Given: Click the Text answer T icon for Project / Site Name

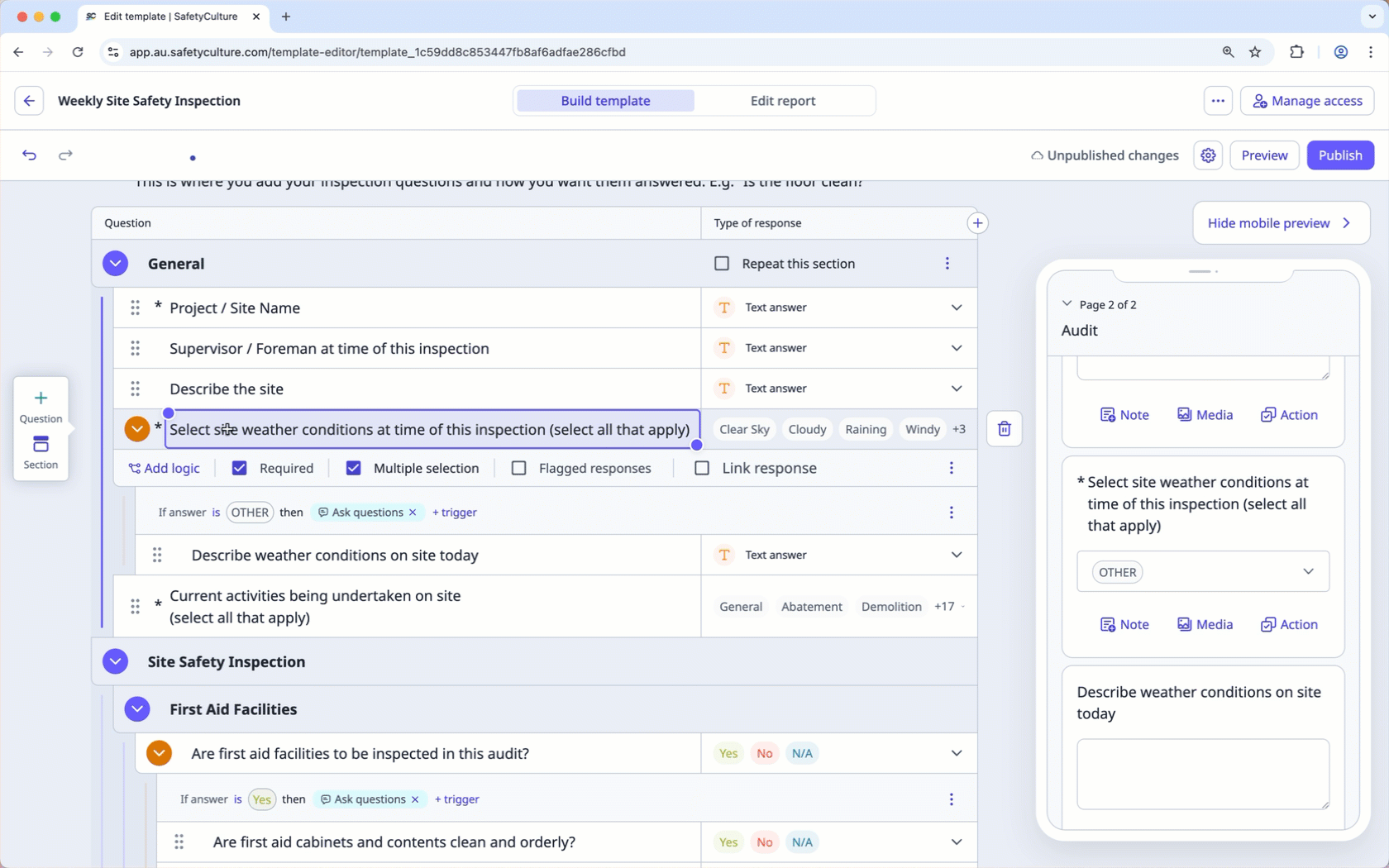Looking at the screenshot, I should tap(724, 308).
